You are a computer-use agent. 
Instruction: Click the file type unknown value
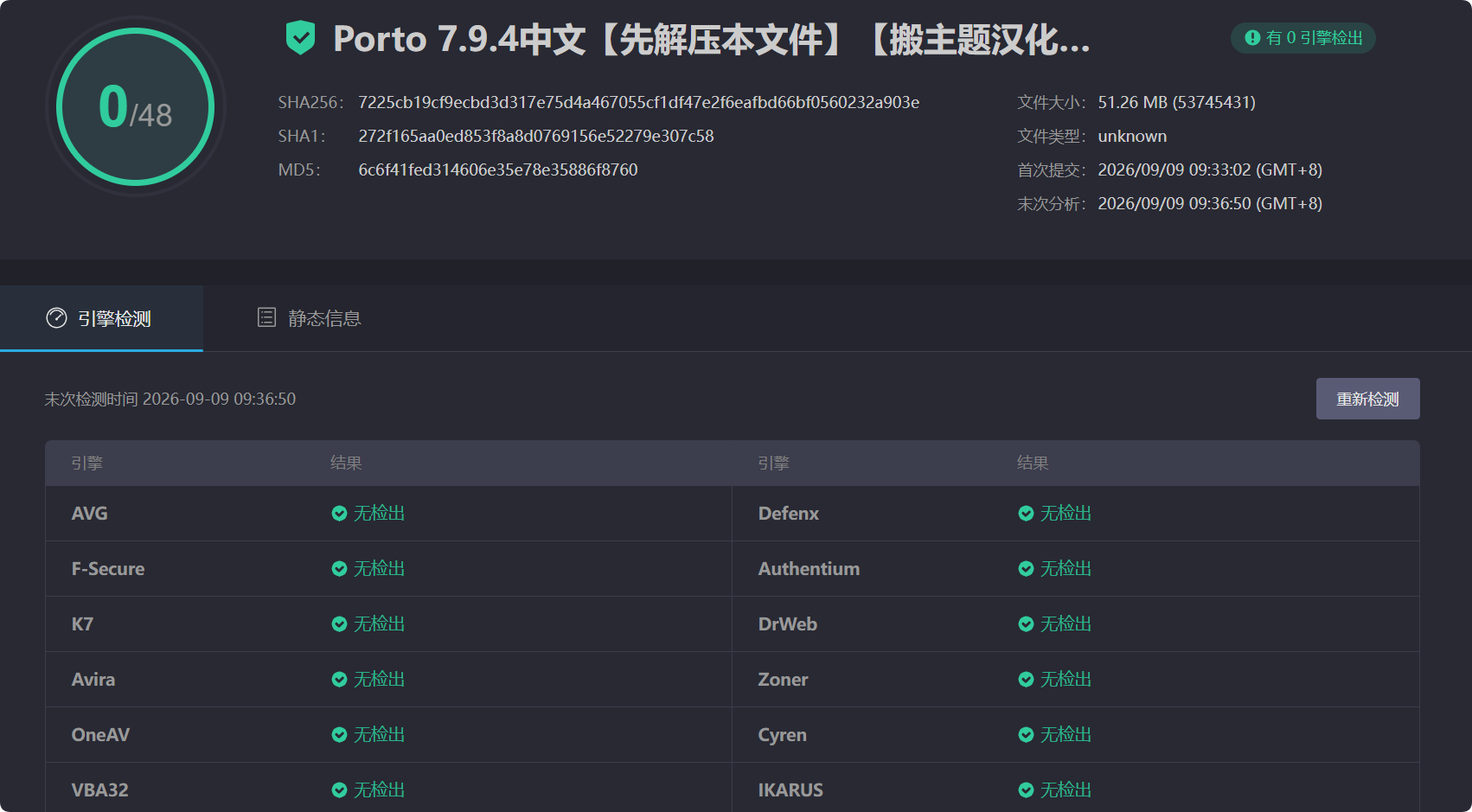point(1132,136)
